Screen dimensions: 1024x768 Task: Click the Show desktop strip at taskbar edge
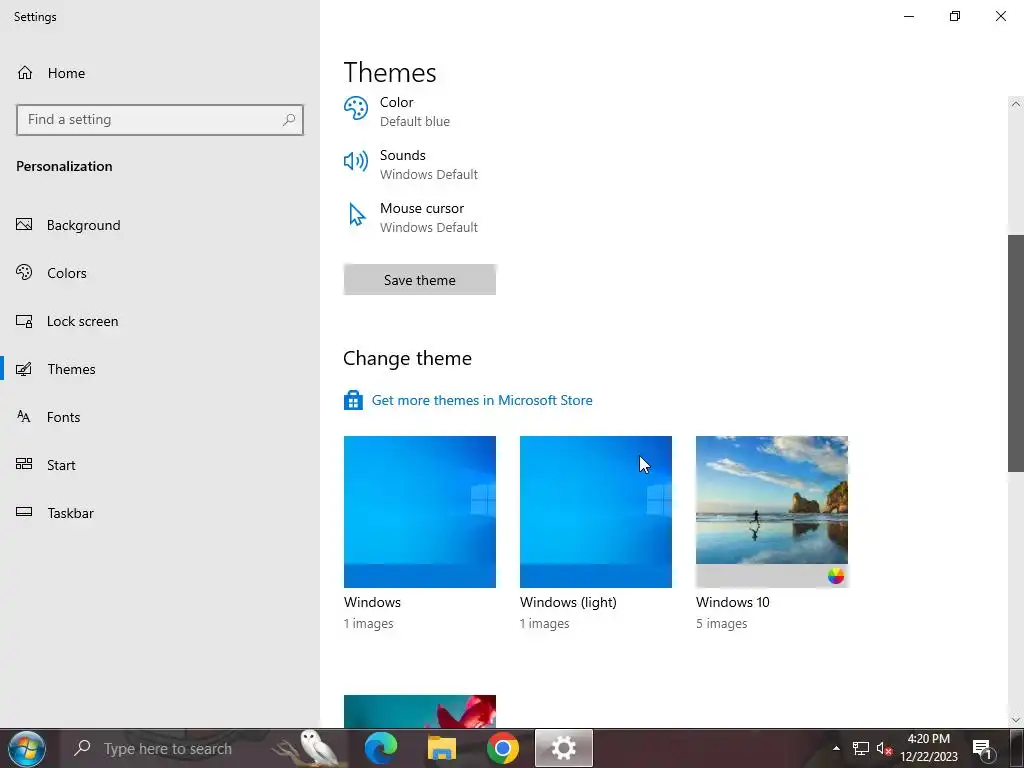click(x=1019, y=748)
